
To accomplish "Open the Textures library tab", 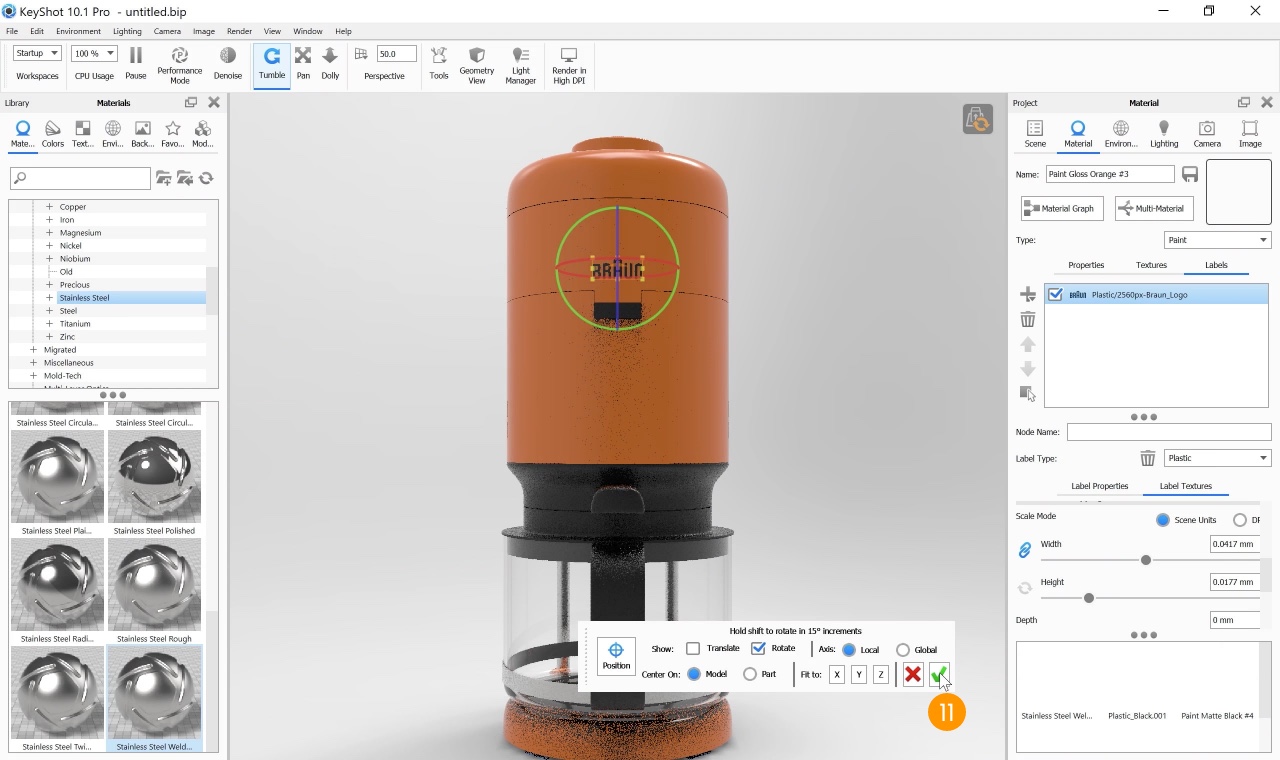I will tap(83, 134).
